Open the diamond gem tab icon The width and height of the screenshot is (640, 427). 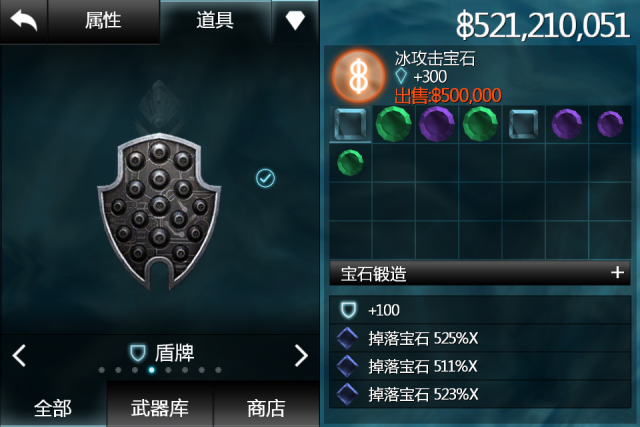click(295, 20)
